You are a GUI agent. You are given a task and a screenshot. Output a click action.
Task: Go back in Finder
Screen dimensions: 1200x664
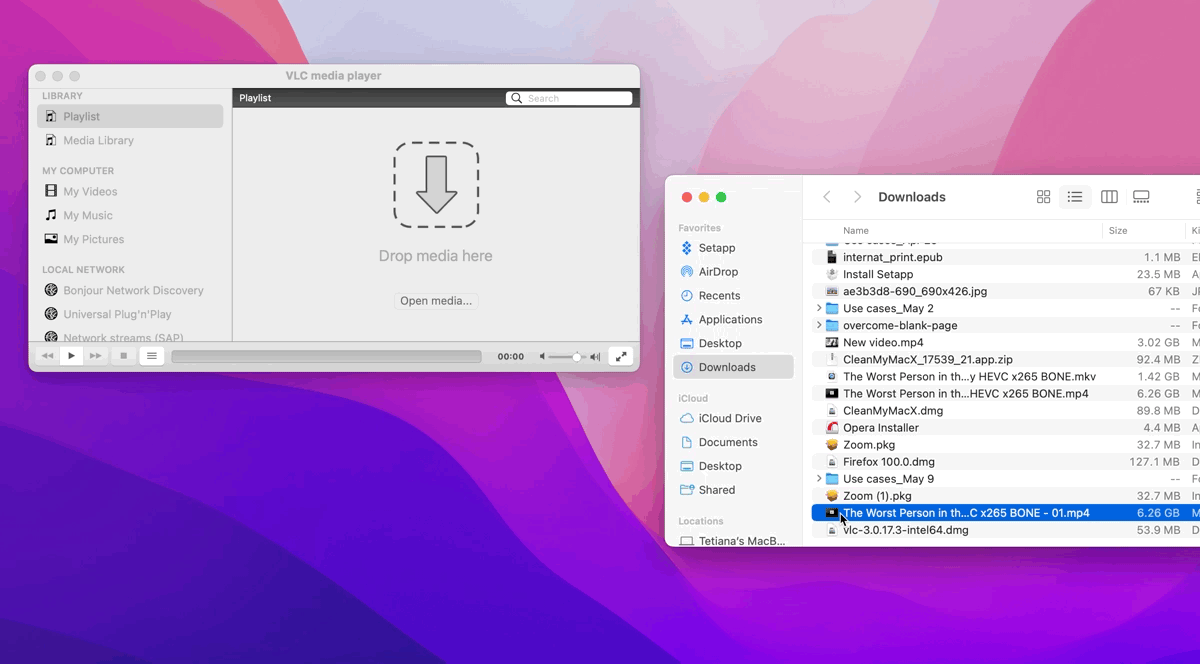[827, 197]
